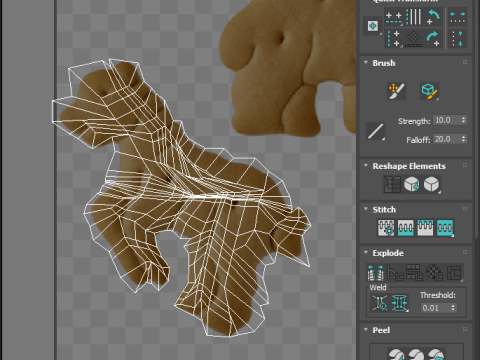Click Flatten by Polygon Angle icon
Image resolution: width=480 pixels, height=360 pixels.
tap(395, 272)
